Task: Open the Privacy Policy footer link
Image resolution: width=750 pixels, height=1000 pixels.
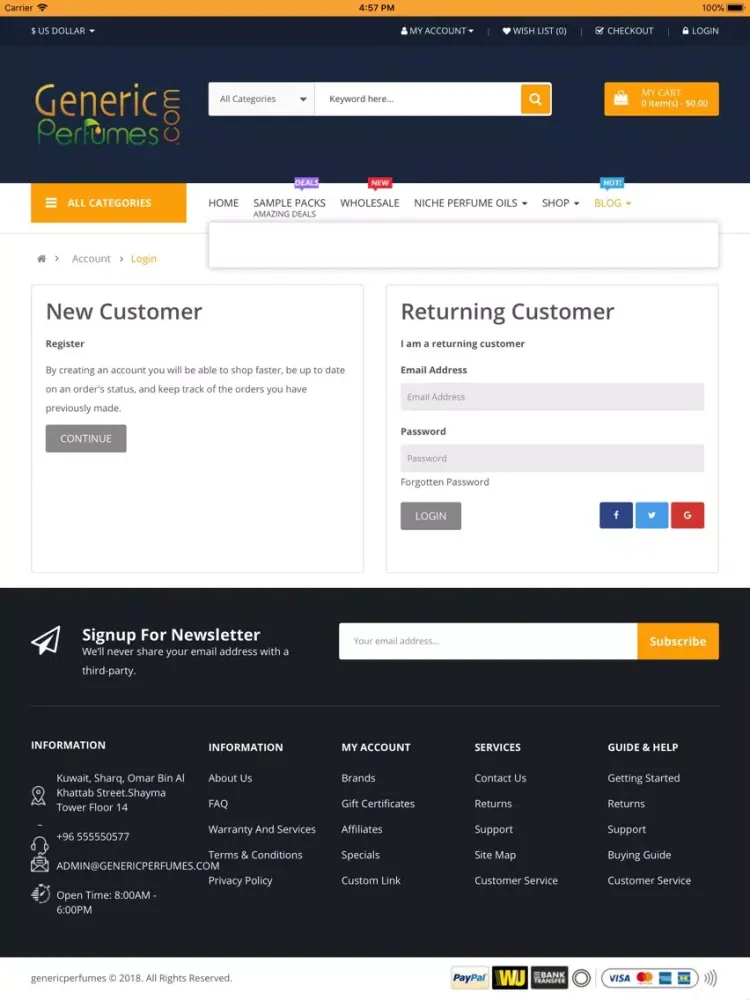Action: (240, 880)
